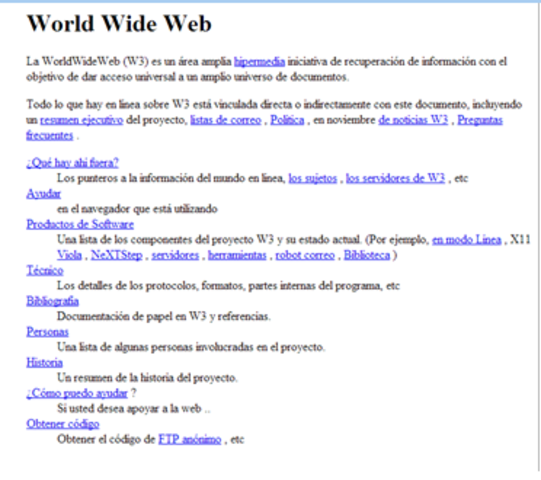Click the Viola link

pyautogui.click(x=69, y=255)
